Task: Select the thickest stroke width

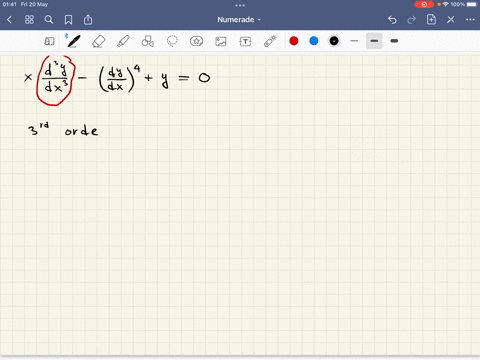Action: click(394, 41)
